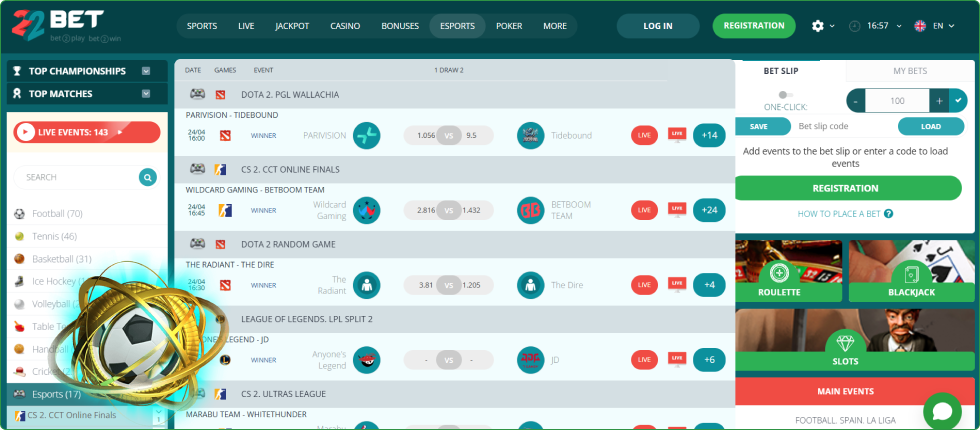Click the UK flag language icon
The width and height of the screenshot is (980, 430).
pyautogui.click(x=920, y=26)
